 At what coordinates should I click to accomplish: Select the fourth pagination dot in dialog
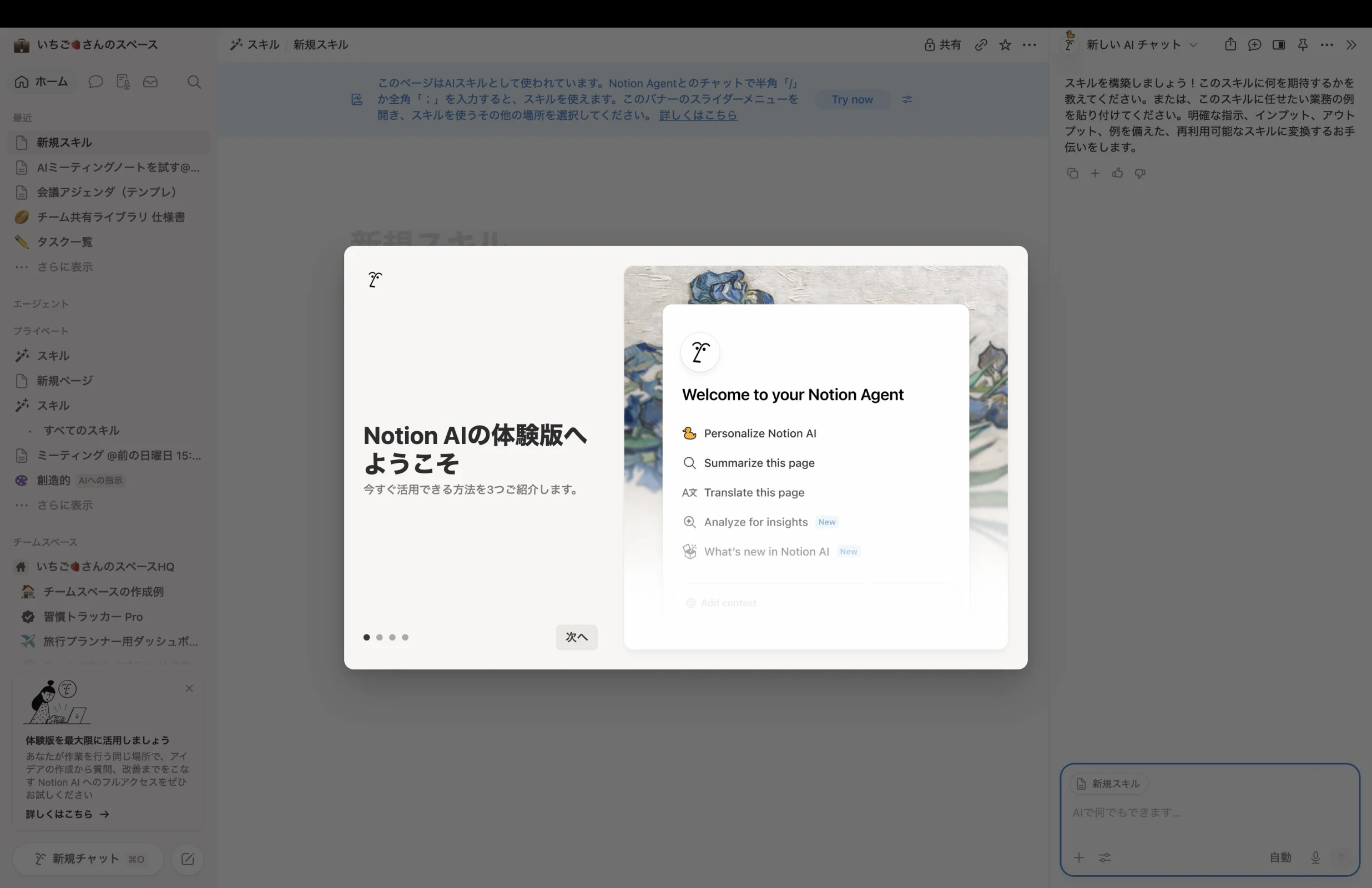coord(405,637)
